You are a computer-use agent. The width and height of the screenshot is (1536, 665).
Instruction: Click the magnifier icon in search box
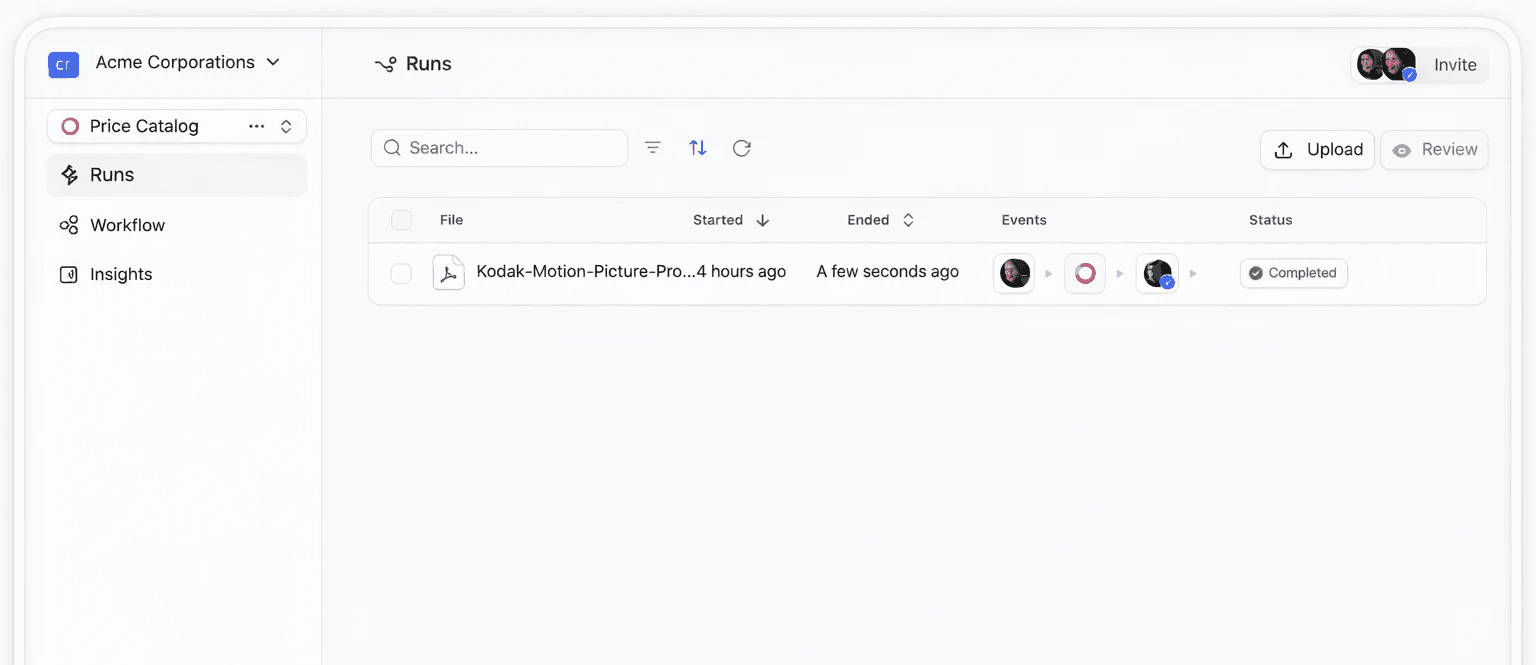(x=392, y=148)
